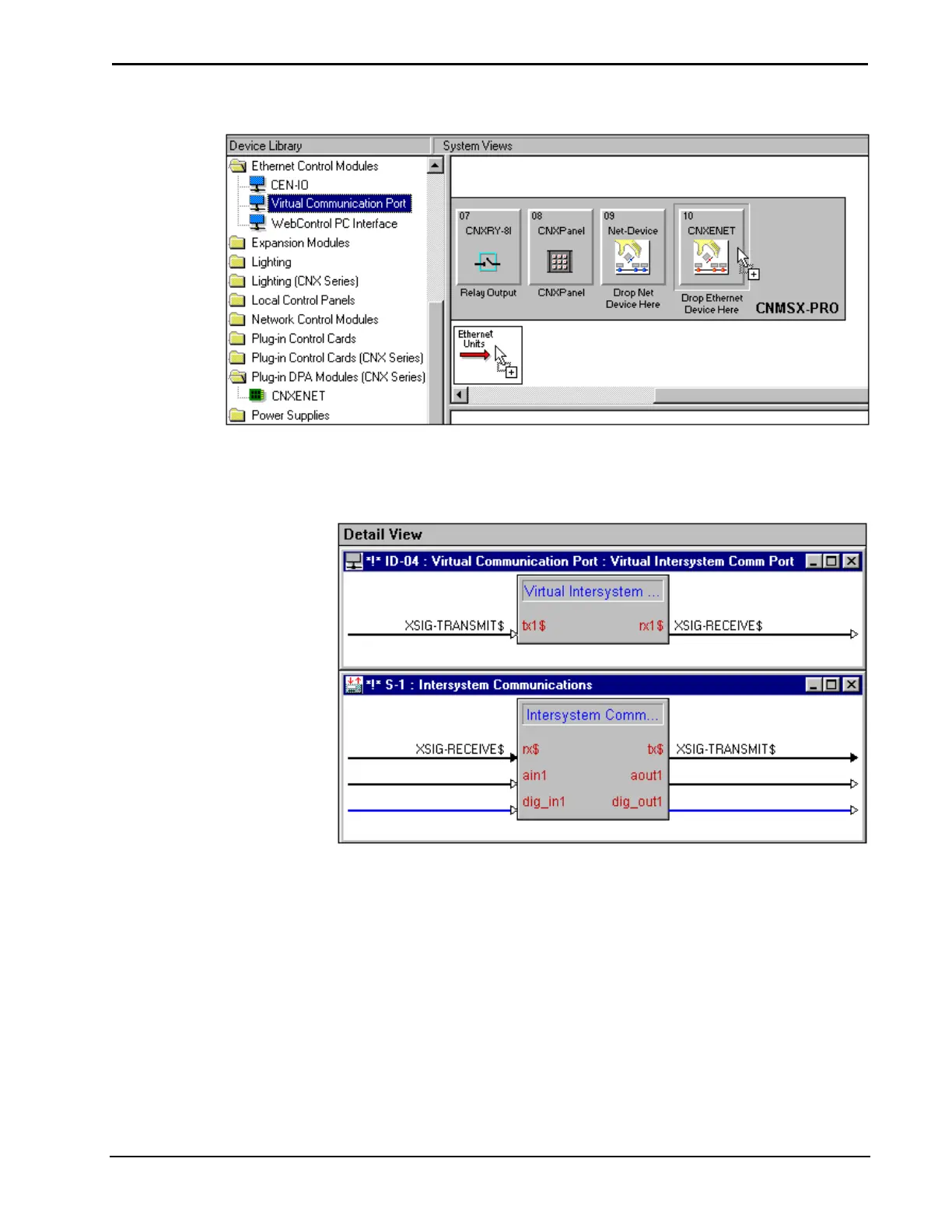Select the CEN-IO device icon
This screenshot has height=1232, width=952.
click(257, 184)
